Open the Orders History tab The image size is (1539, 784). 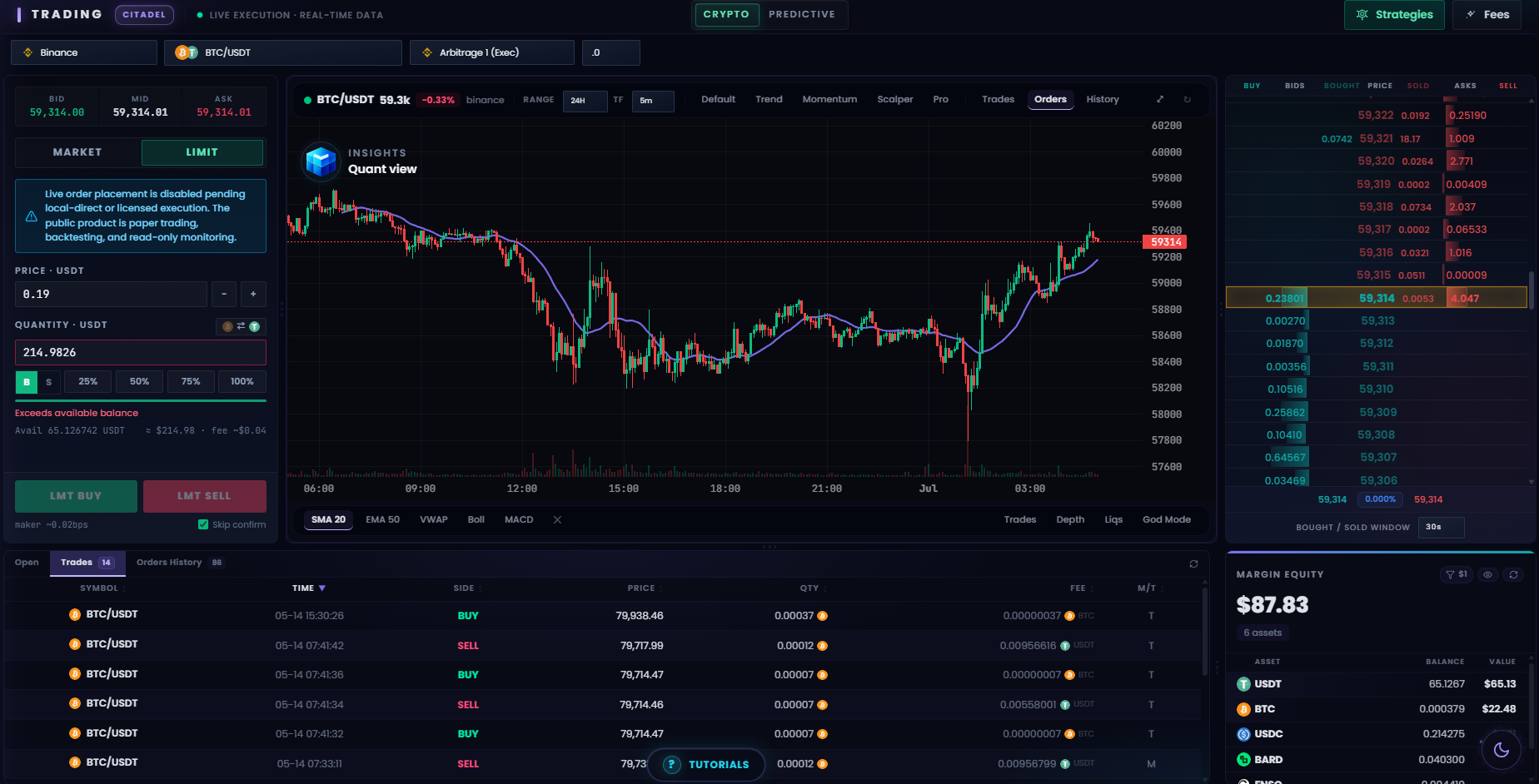coord(180,563)
